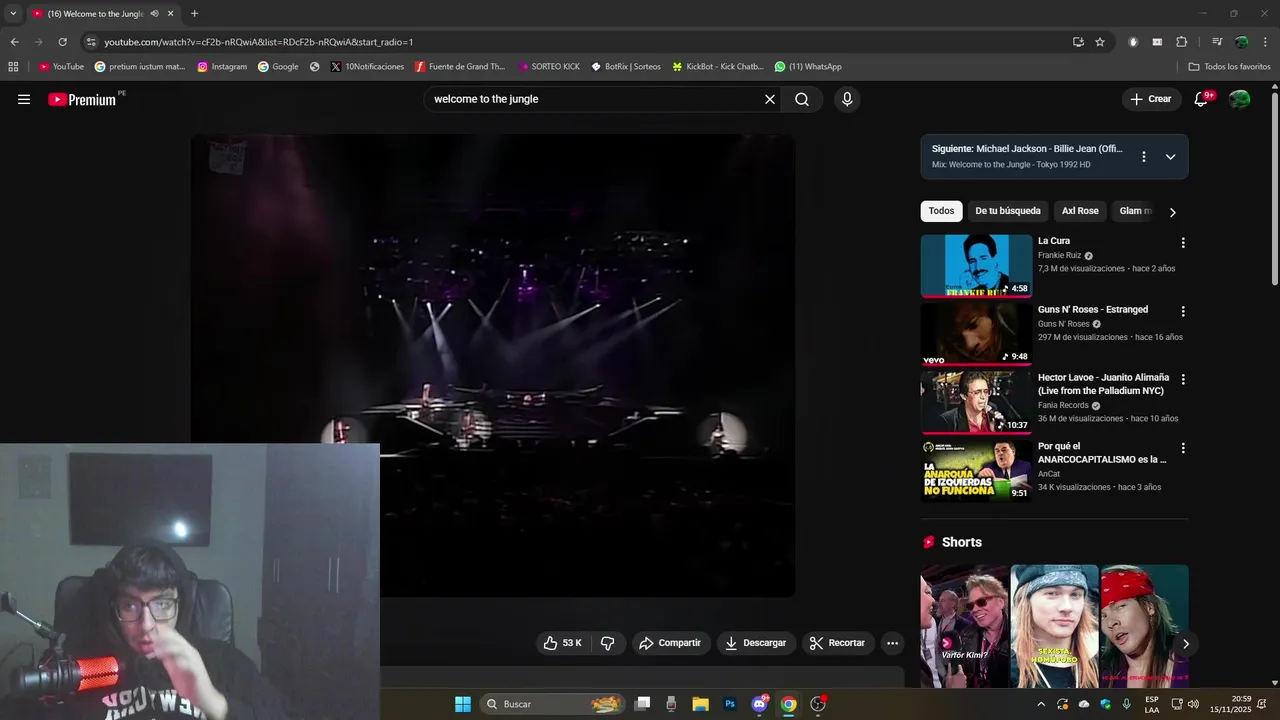
Task: Show hidden tray icons chevron
Action: pos(1041,704)
